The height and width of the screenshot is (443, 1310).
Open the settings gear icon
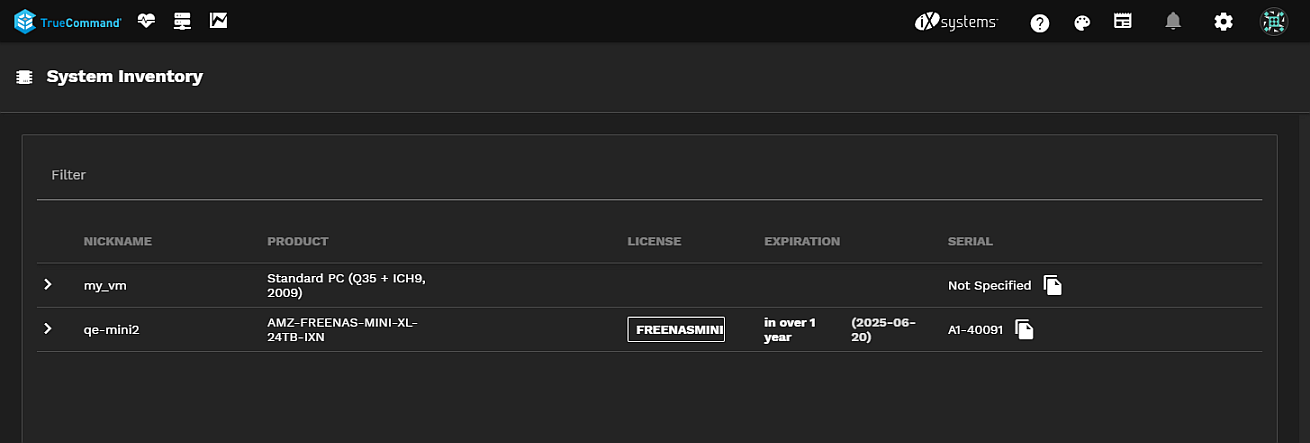[x=1223, y=21]
